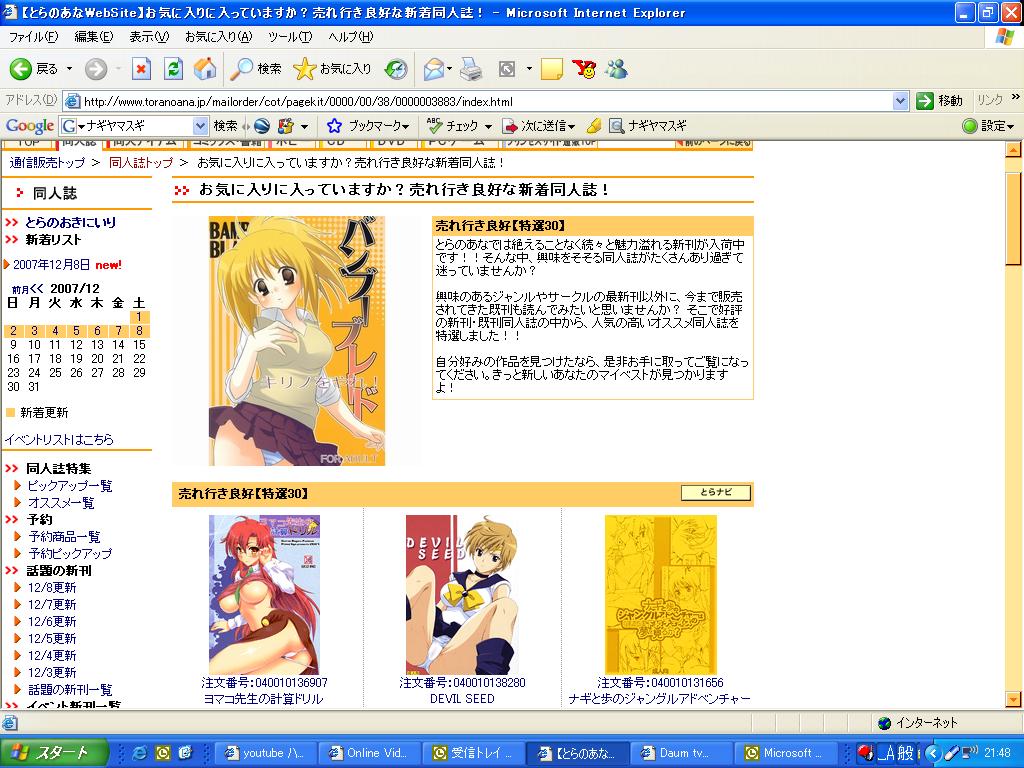Expand the Links (リンク) toolbar chevron
Image resolution: width=1024 pixels, height=768 pixels.
(1015, 97)
